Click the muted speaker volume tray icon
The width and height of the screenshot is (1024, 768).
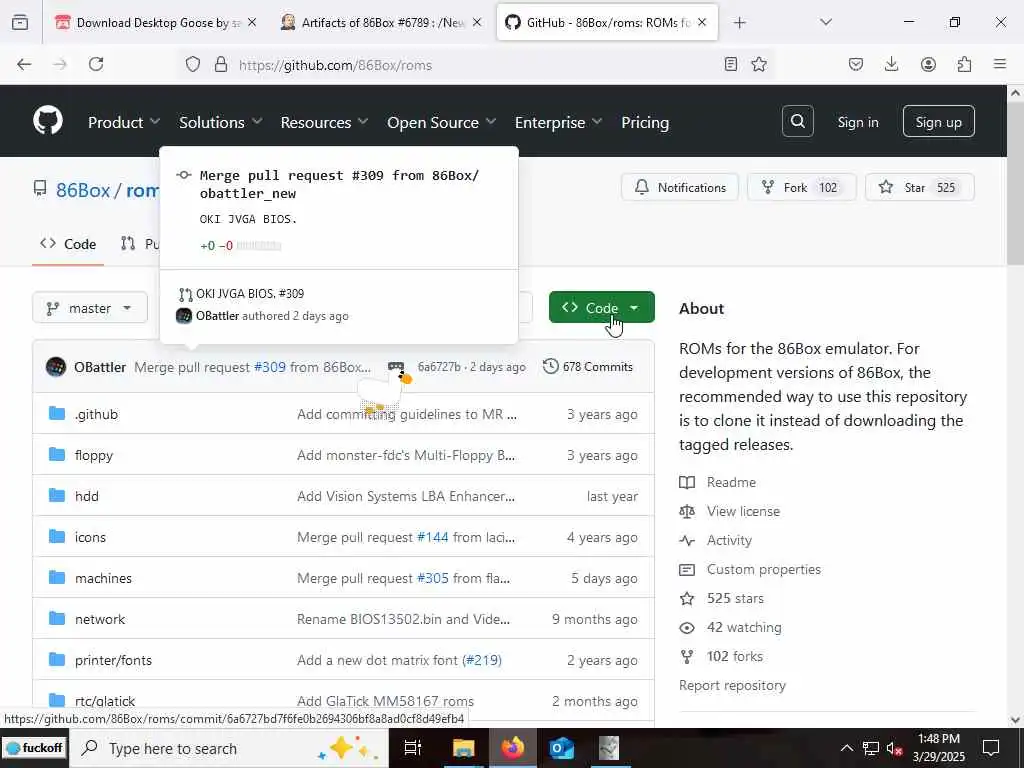pyautogui.click(x=894, y=748)
